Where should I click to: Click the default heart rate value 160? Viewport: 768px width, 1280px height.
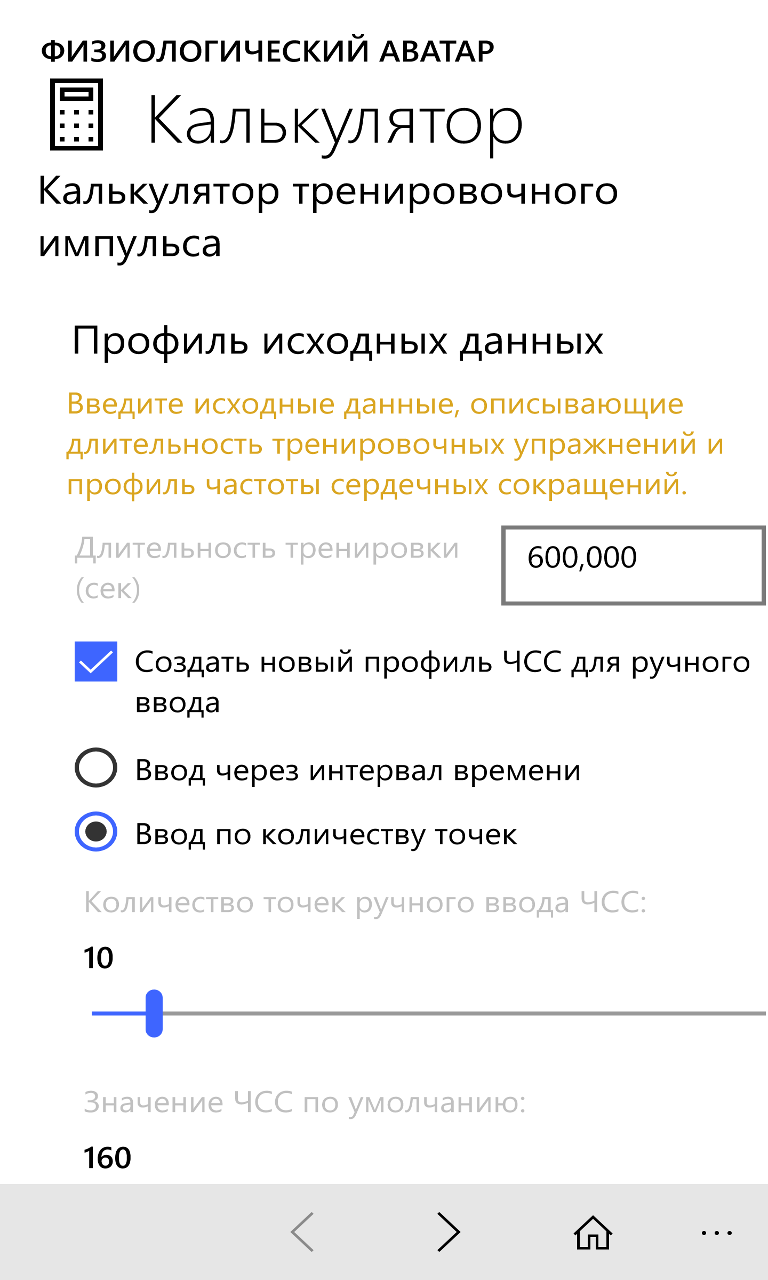pos(107,1158)
